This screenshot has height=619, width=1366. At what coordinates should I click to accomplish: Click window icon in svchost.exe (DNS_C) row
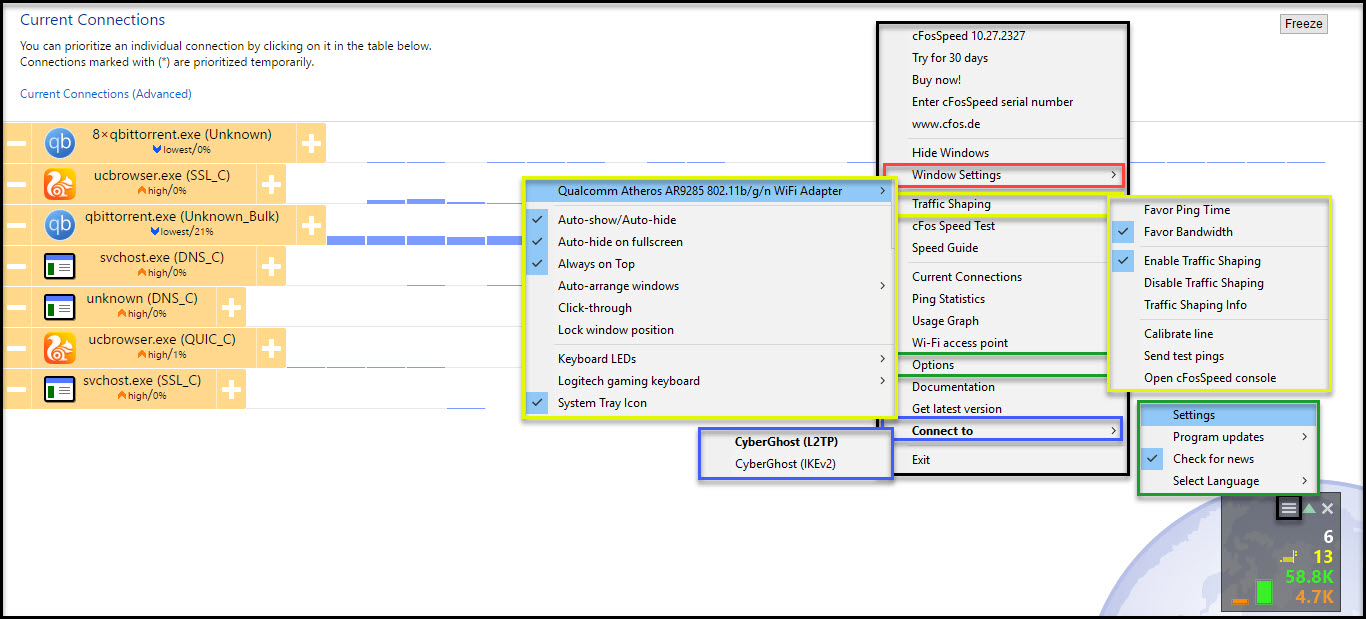[x=60, y=266]
